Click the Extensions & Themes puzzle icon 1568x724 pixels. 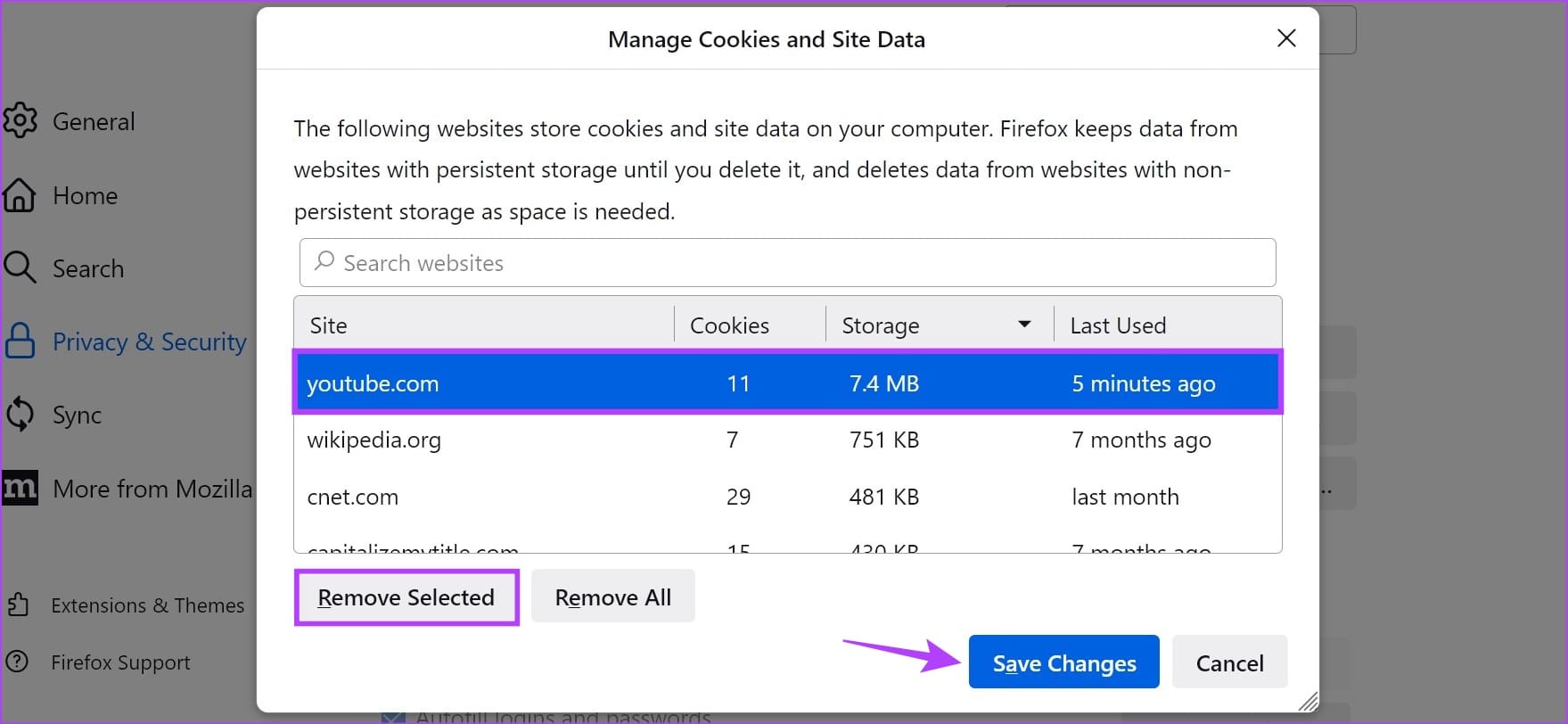(x=18, y=605)
